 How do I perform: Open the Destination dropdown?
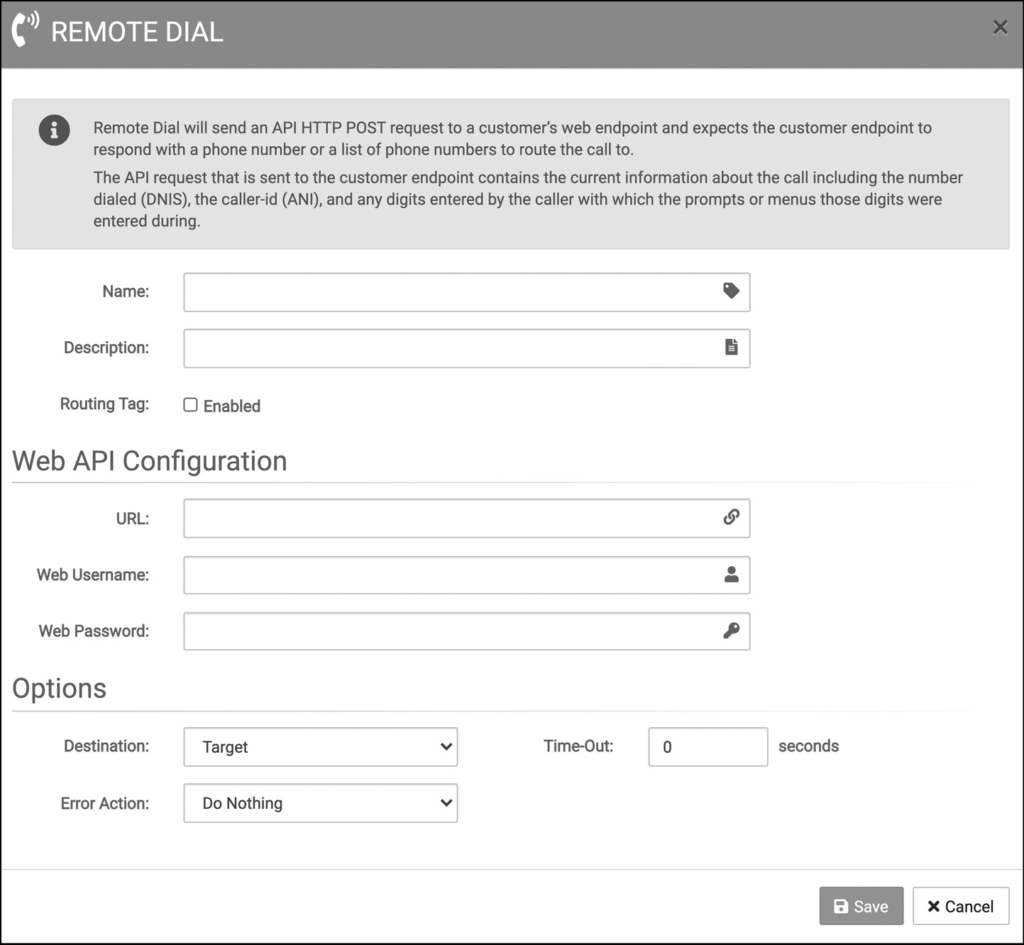[x=320, y=747]
